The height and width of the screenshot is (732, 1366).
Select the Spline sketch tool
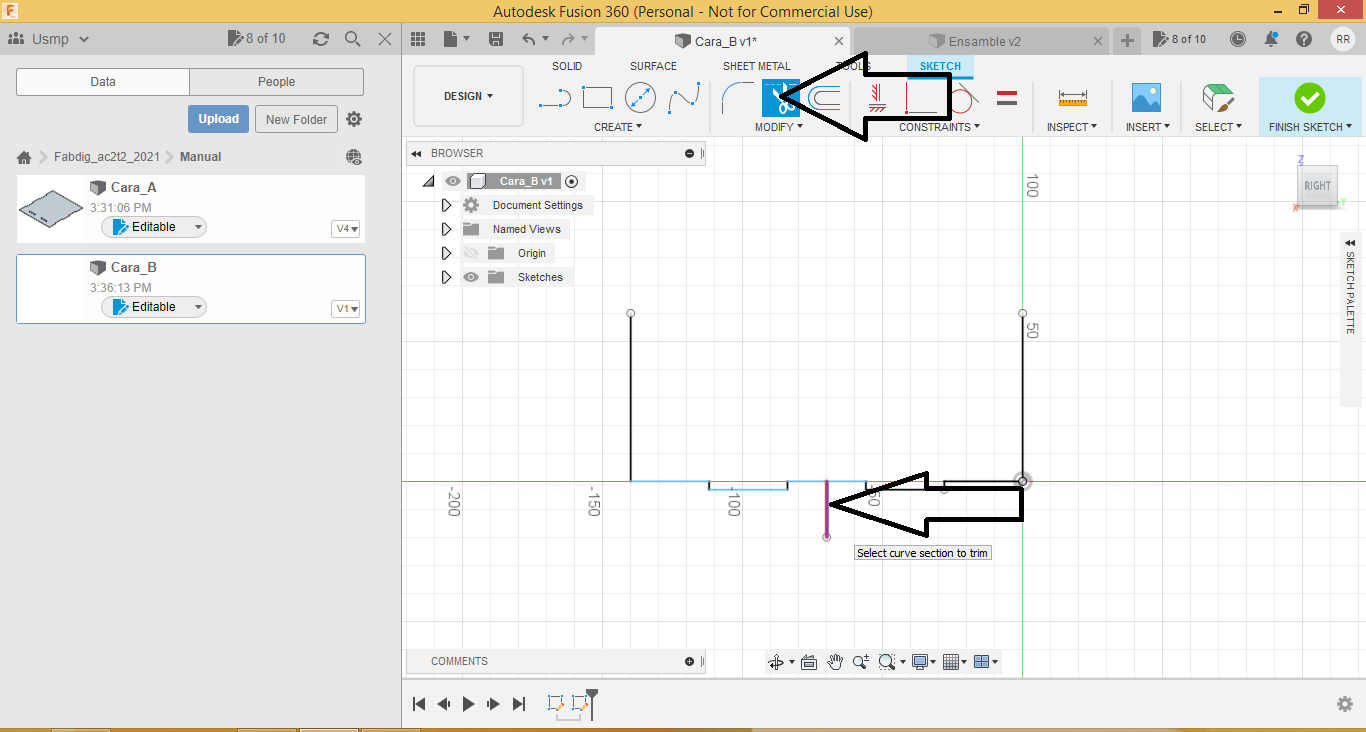click(684, 98)
